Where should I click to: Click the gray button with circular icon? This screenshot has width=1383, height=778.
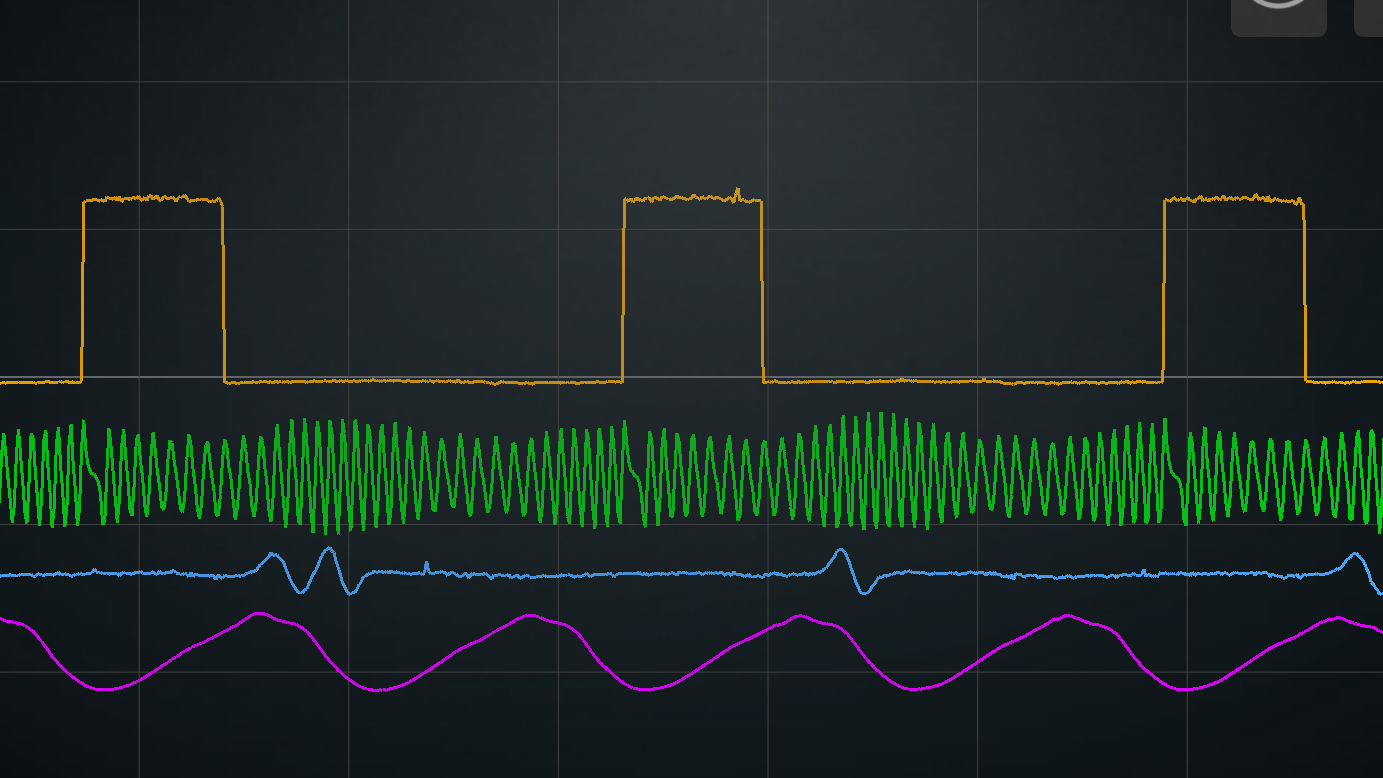click(1278, 17)
